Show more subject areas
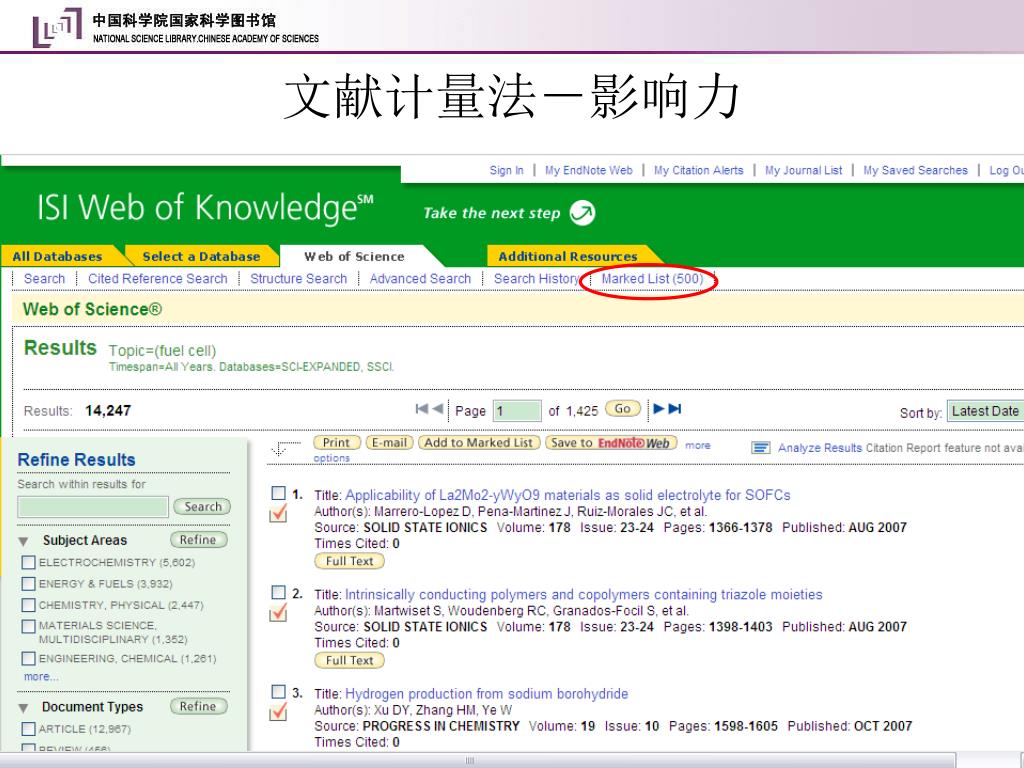Viewport: 1024px width, 768px height. [x=40, y=677]
